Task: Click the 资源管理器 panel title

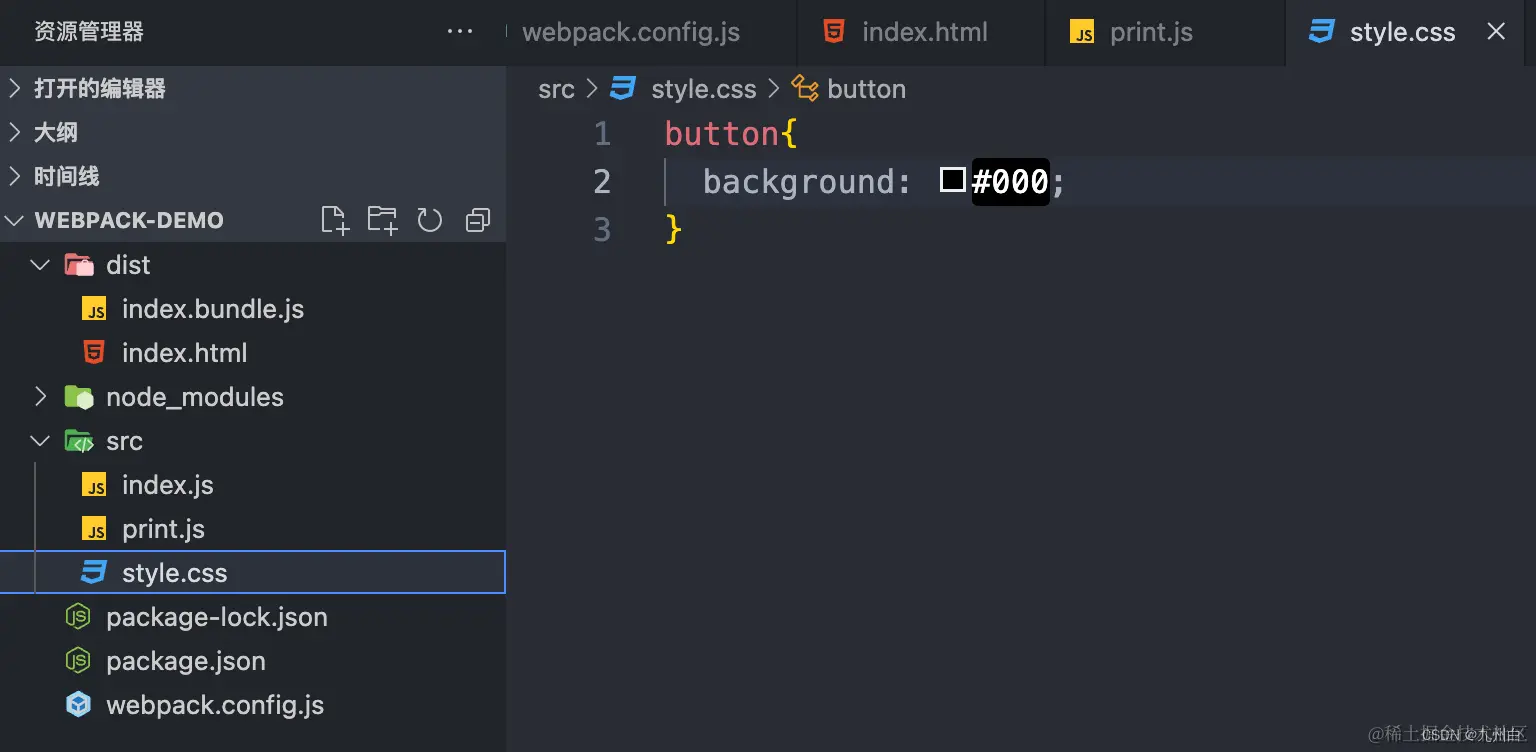Action: pyautogui.click(x=89, y=32)
